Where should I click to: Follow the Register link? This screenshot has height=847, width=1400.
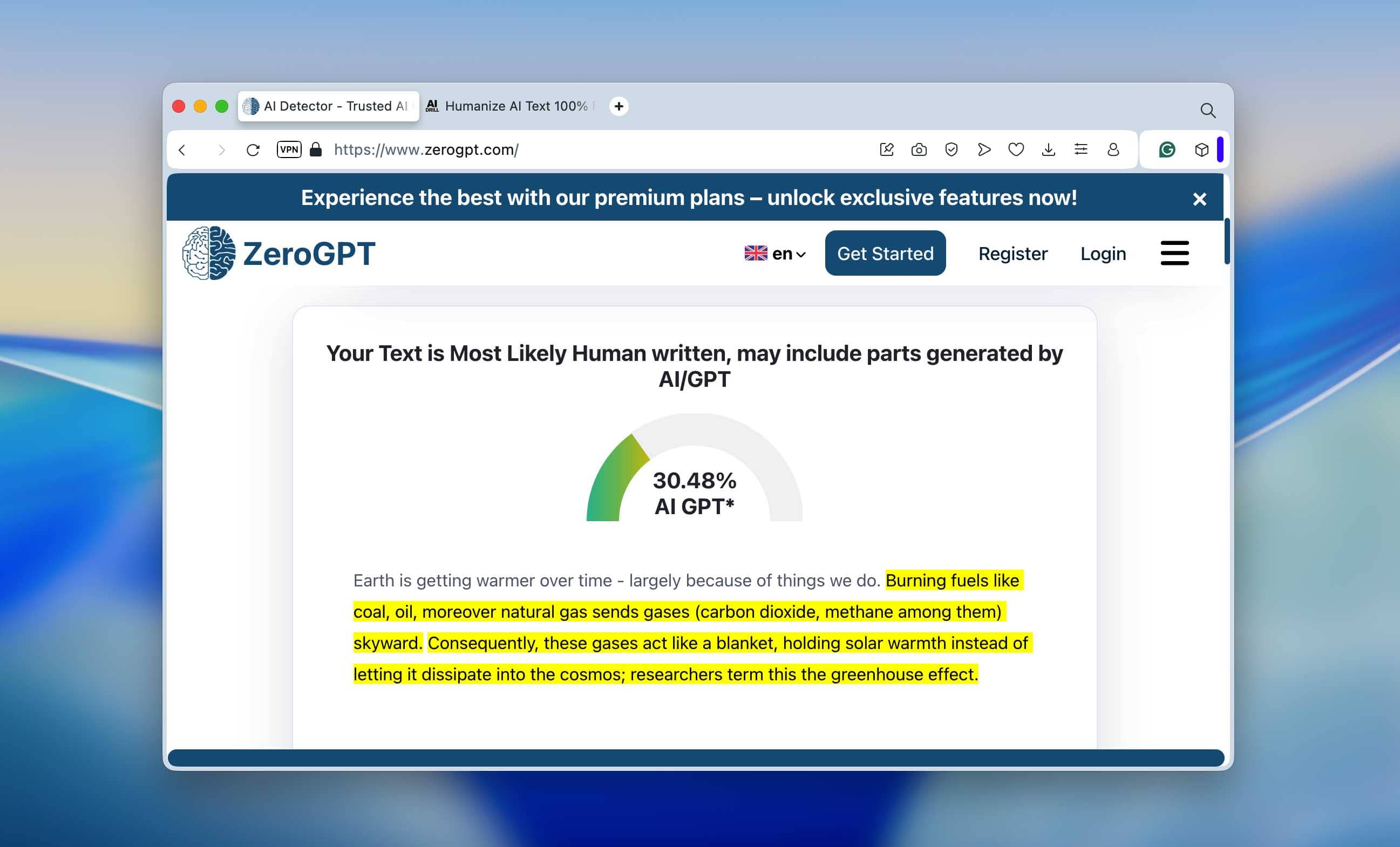tap(1012, 254)
